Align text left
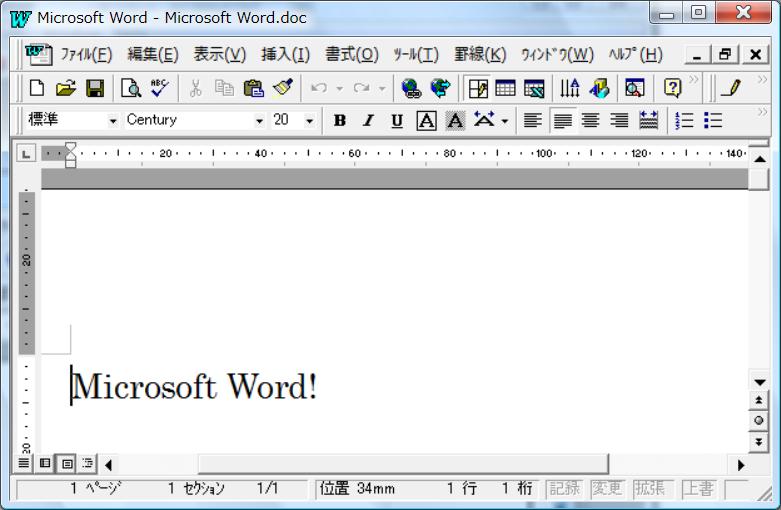The image size is (781, 510). 533,121
